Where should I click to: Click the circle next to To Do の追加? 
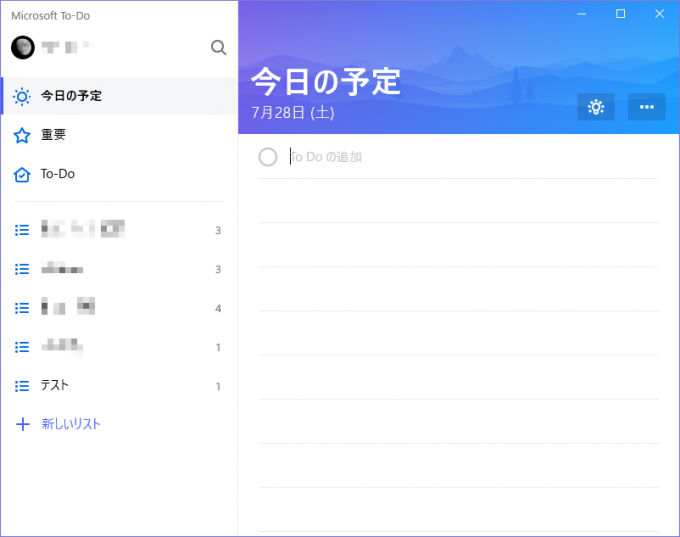pos(268,157)
